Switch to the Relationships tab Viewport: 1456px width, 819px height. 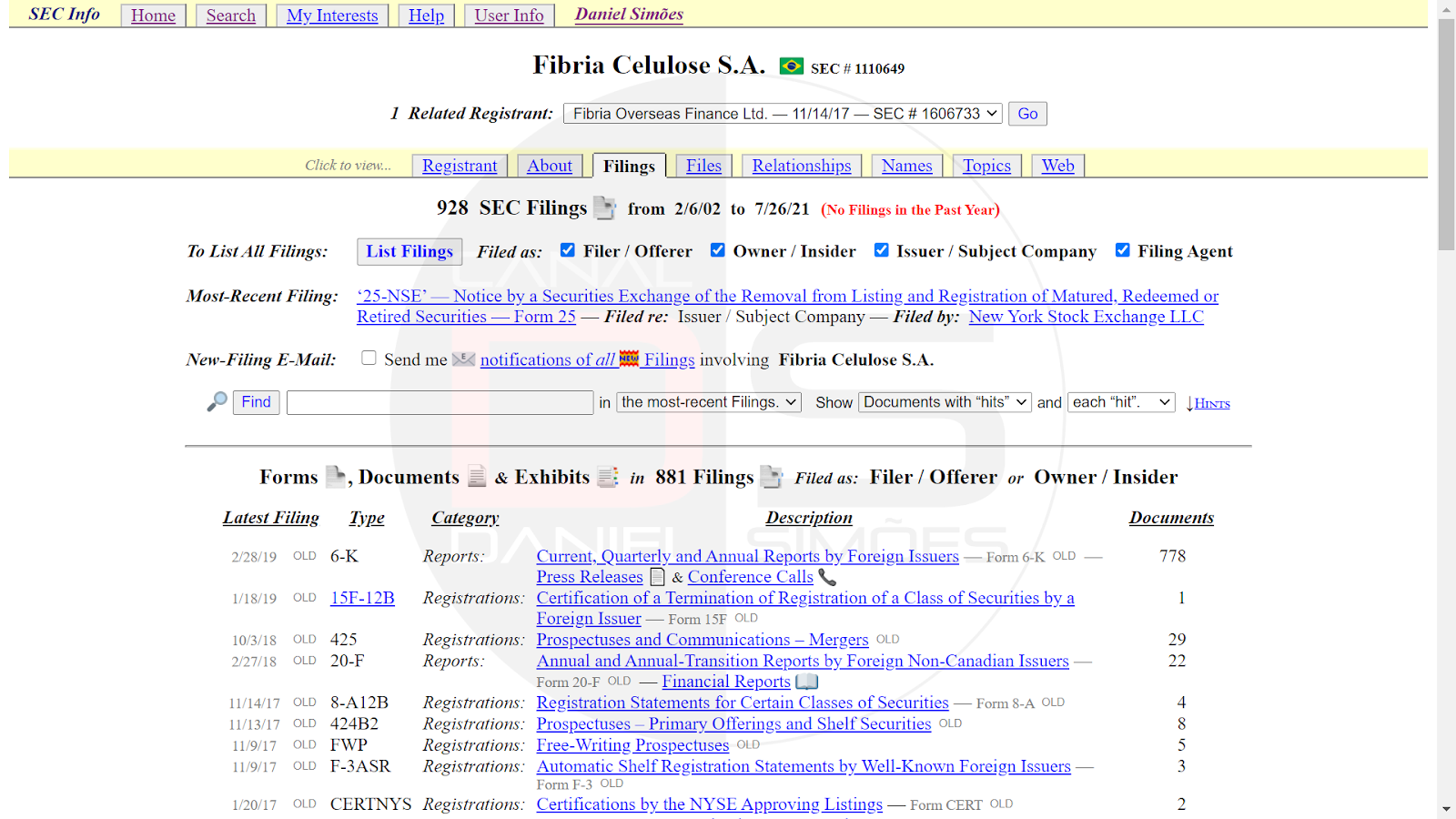pos(802,166)
